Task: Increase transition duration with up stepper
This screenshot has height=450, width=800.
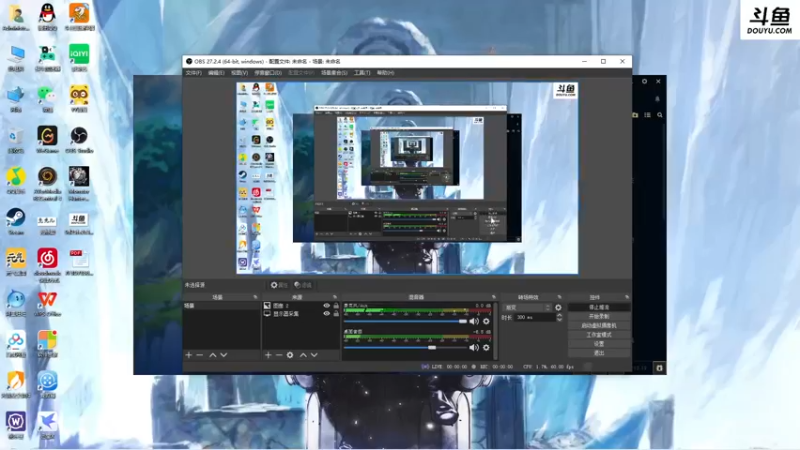Action: (559, 315)
